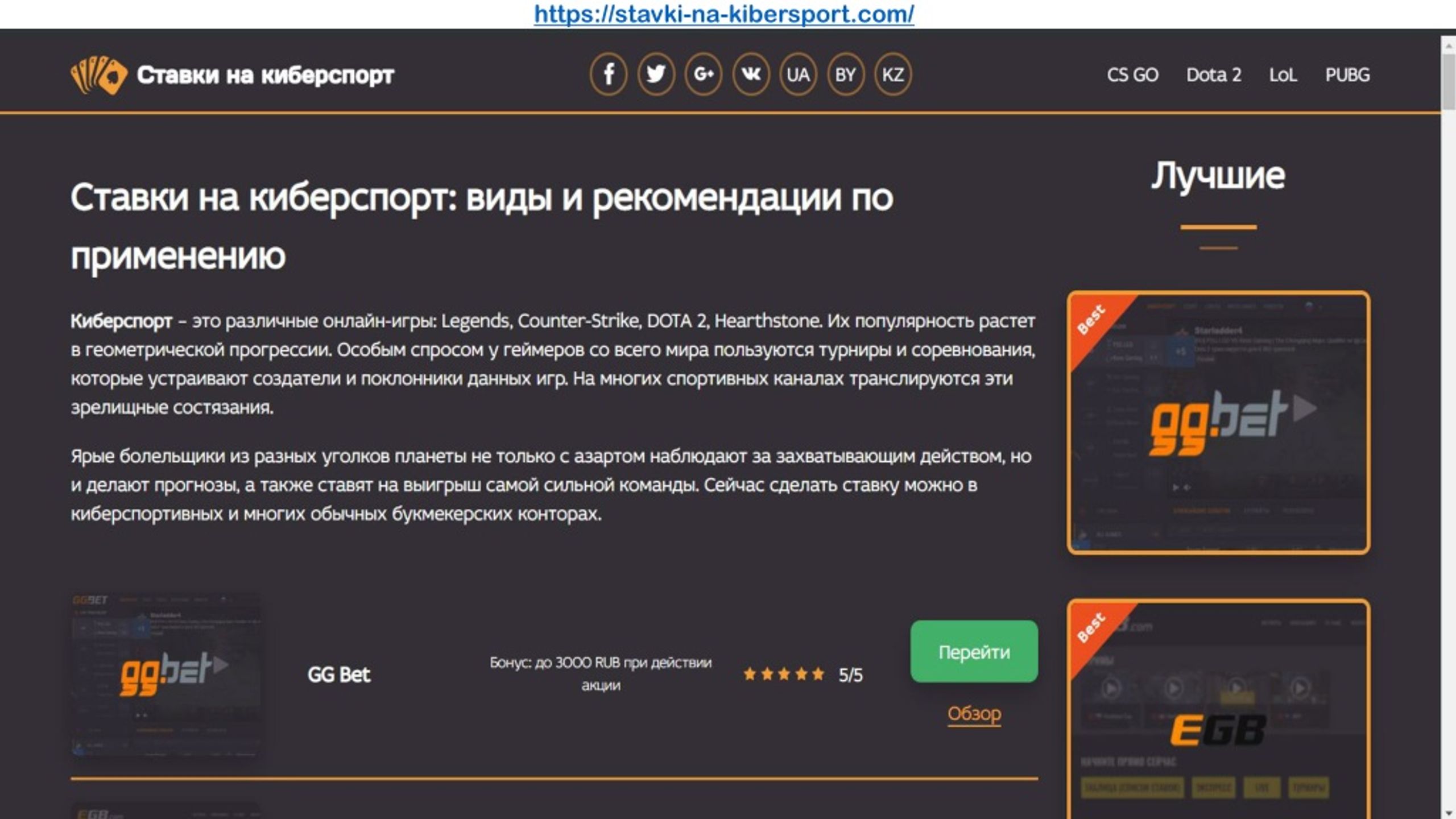This screenshot has width=1456, height=819.
Task: Open the Обзор review link
Action: pos(974,714)
